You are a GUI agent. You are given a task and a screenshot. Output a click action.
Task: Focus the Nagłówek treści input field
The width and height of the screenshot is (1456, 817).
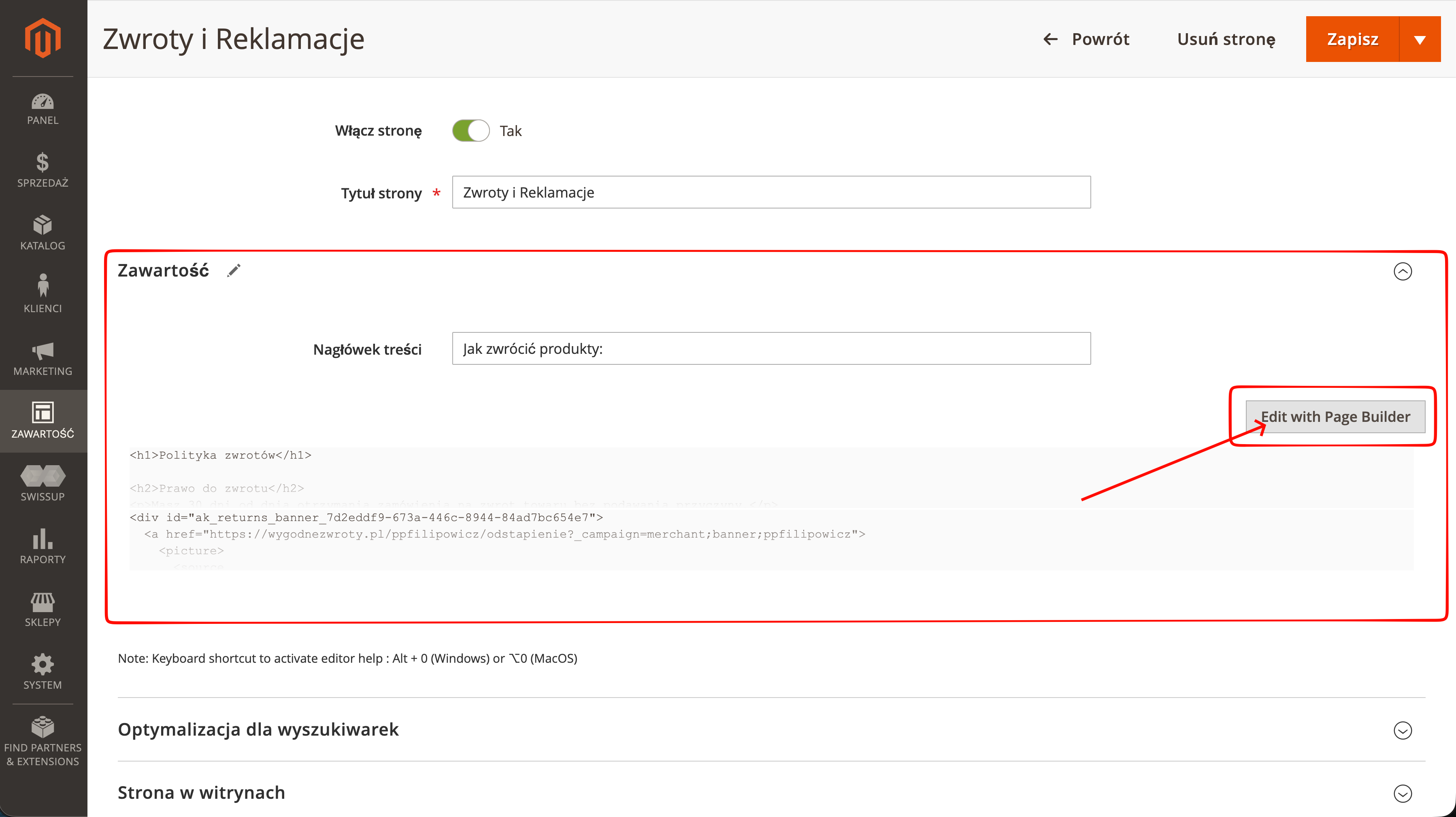[x=771, y=349]
